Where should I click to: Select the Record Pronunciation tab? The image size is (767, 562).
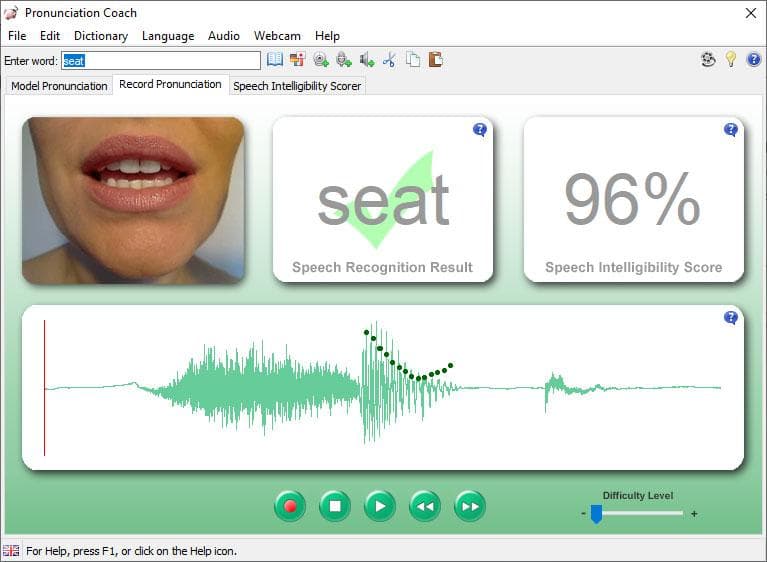(x=170, y=84)
